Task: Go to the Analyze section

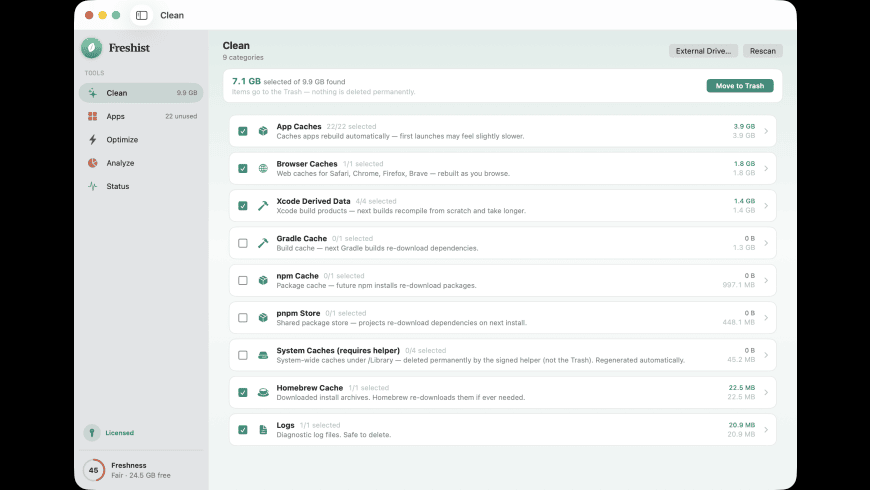Action: 141,163
